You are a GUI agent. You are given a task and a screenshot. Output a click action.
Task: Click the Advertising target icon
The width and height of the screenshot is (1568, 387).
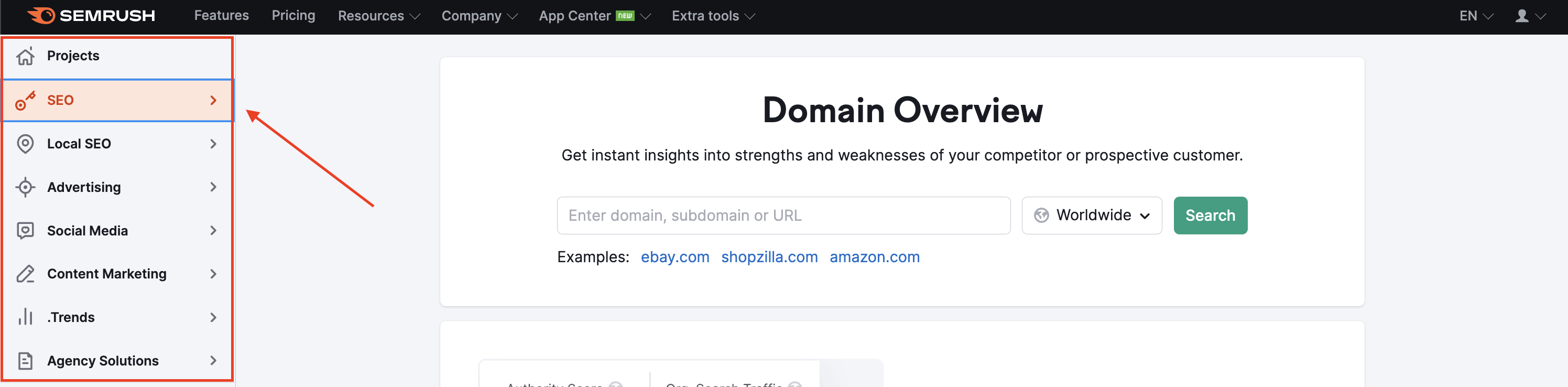point(25,187)
